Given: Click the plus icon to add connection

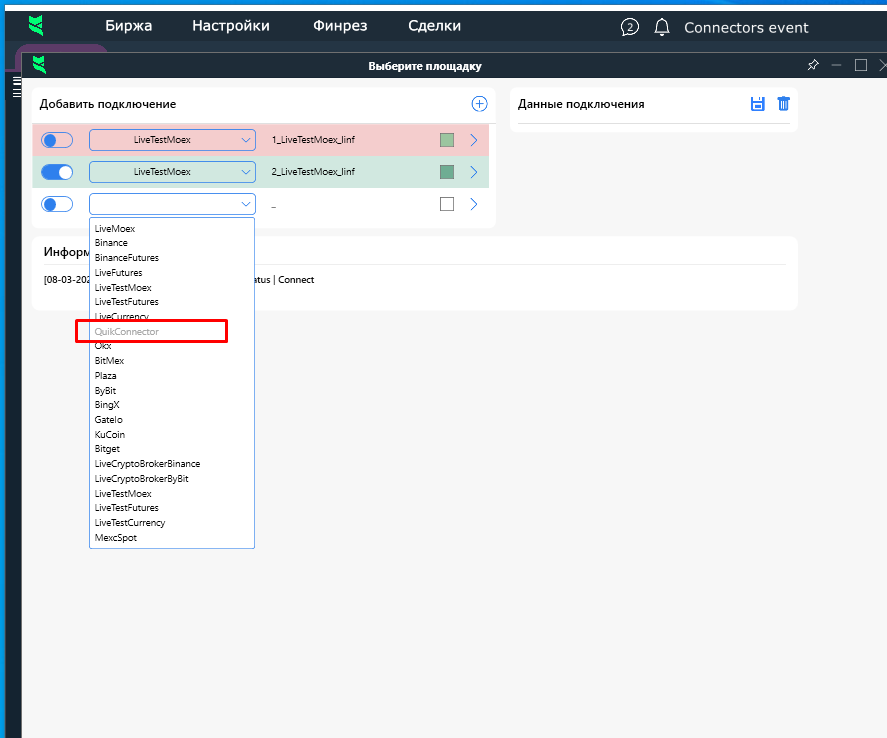Looking at the screenshot, I should (479, 104).
